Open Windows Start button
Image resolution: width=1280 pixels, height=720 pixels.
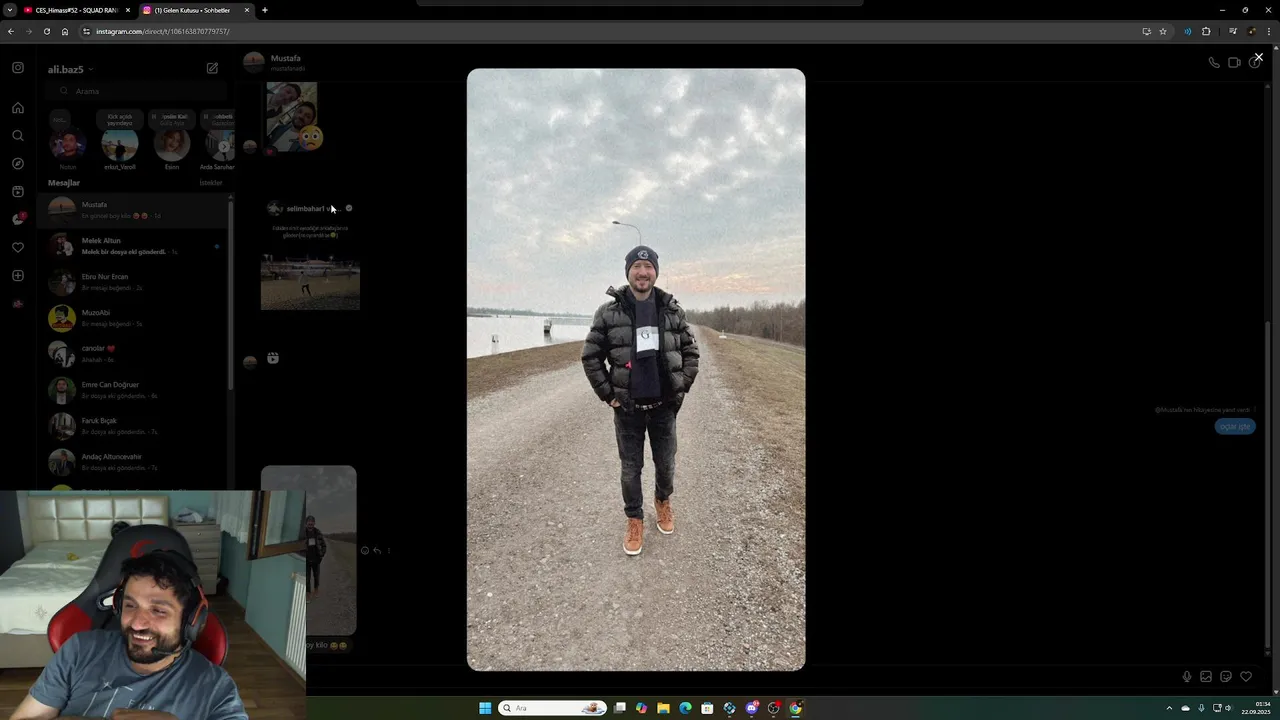(485, 708)
